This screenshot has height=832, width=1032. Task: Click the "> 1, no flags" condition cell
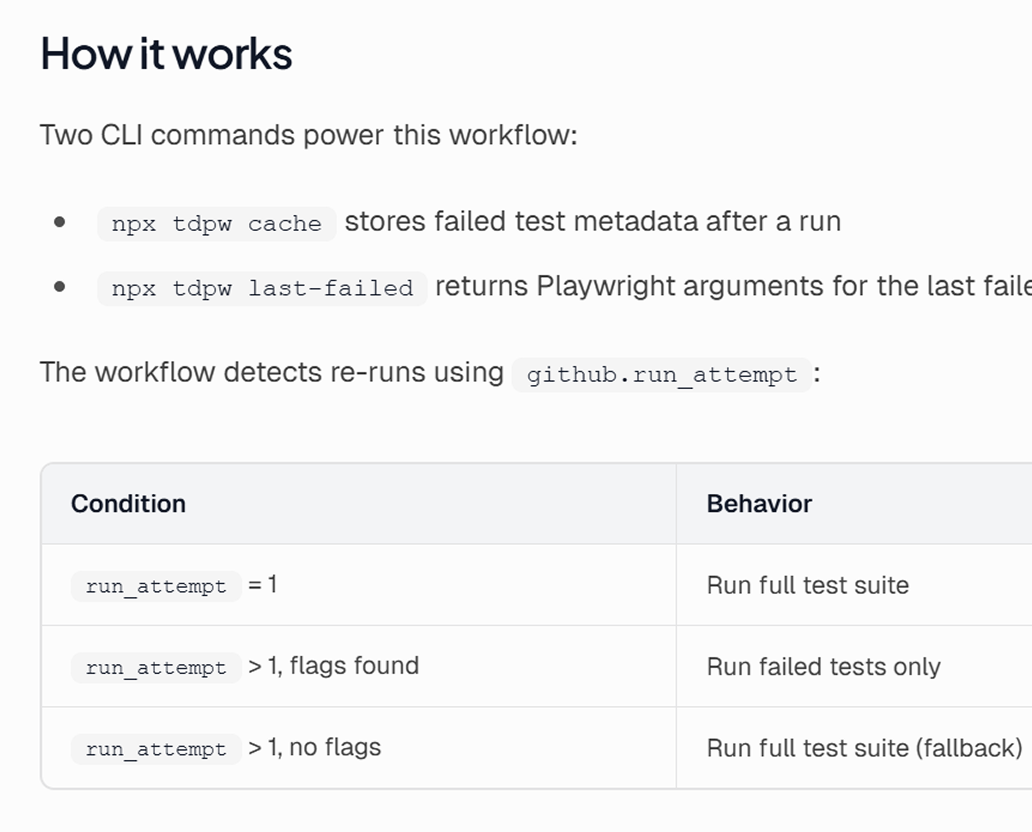[x=359, y=748]
